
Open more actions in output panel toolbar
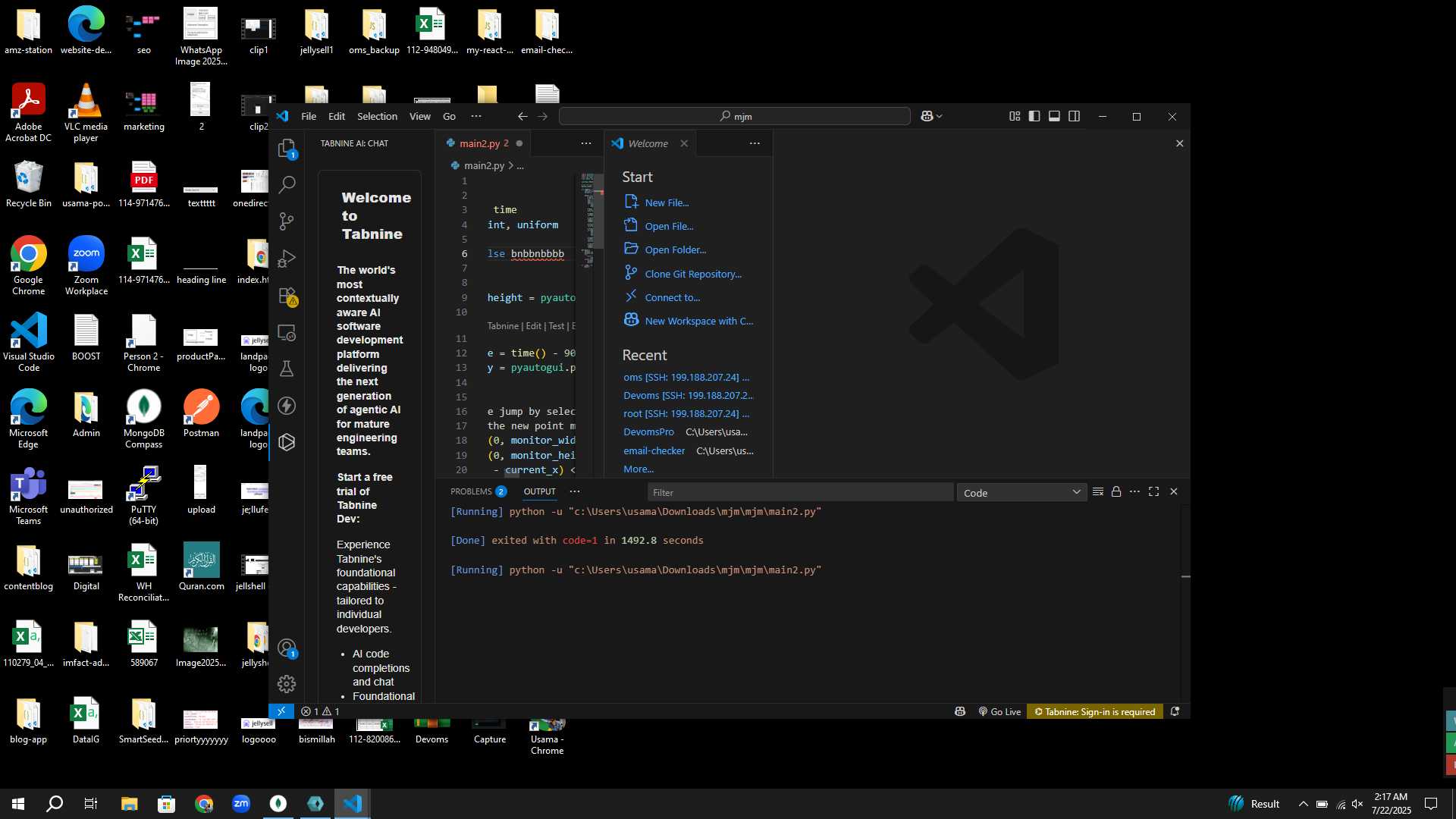coord(1134,492)
